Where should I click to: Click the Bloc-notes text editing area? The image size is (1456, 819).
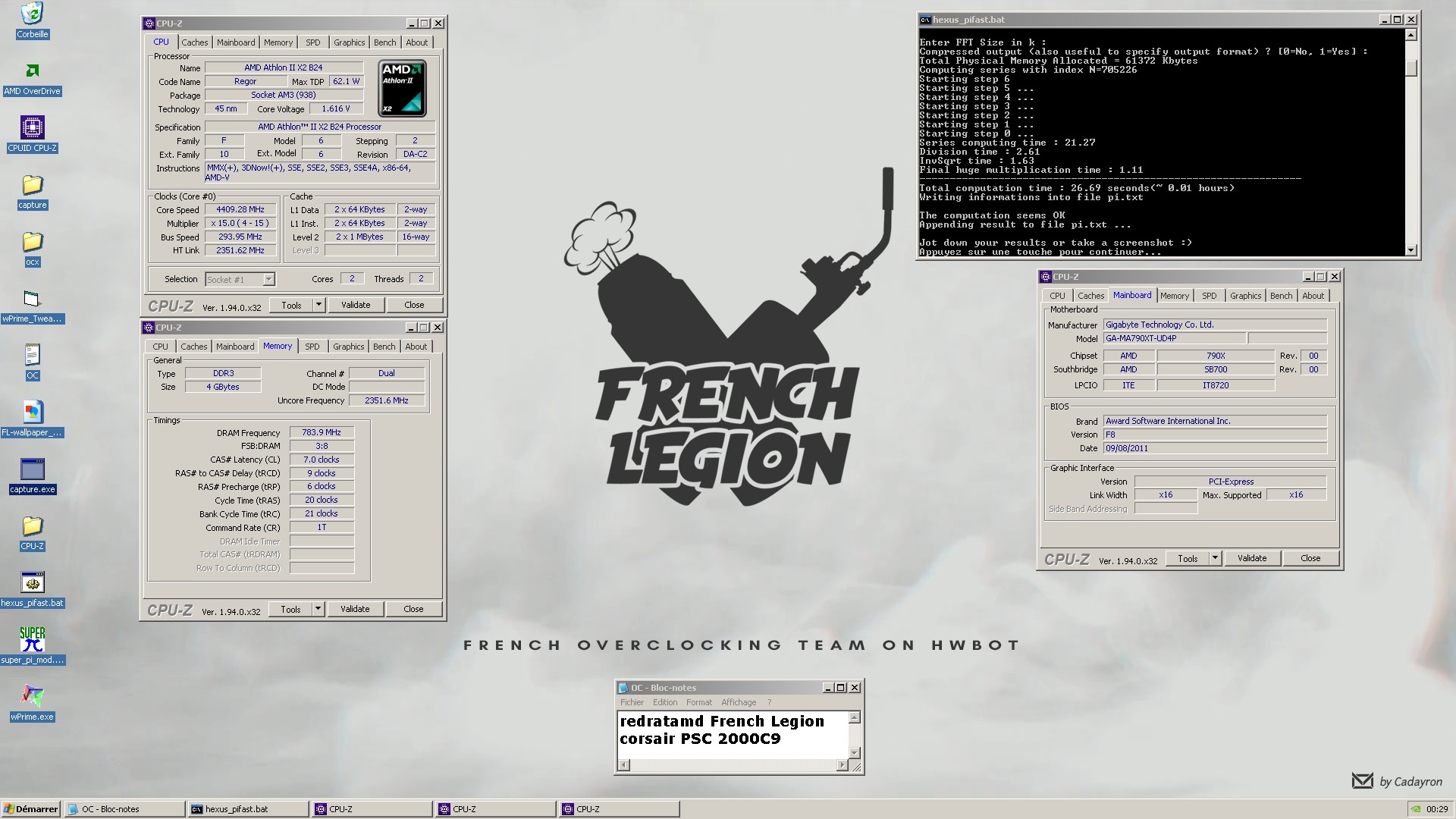pos(733,735)
